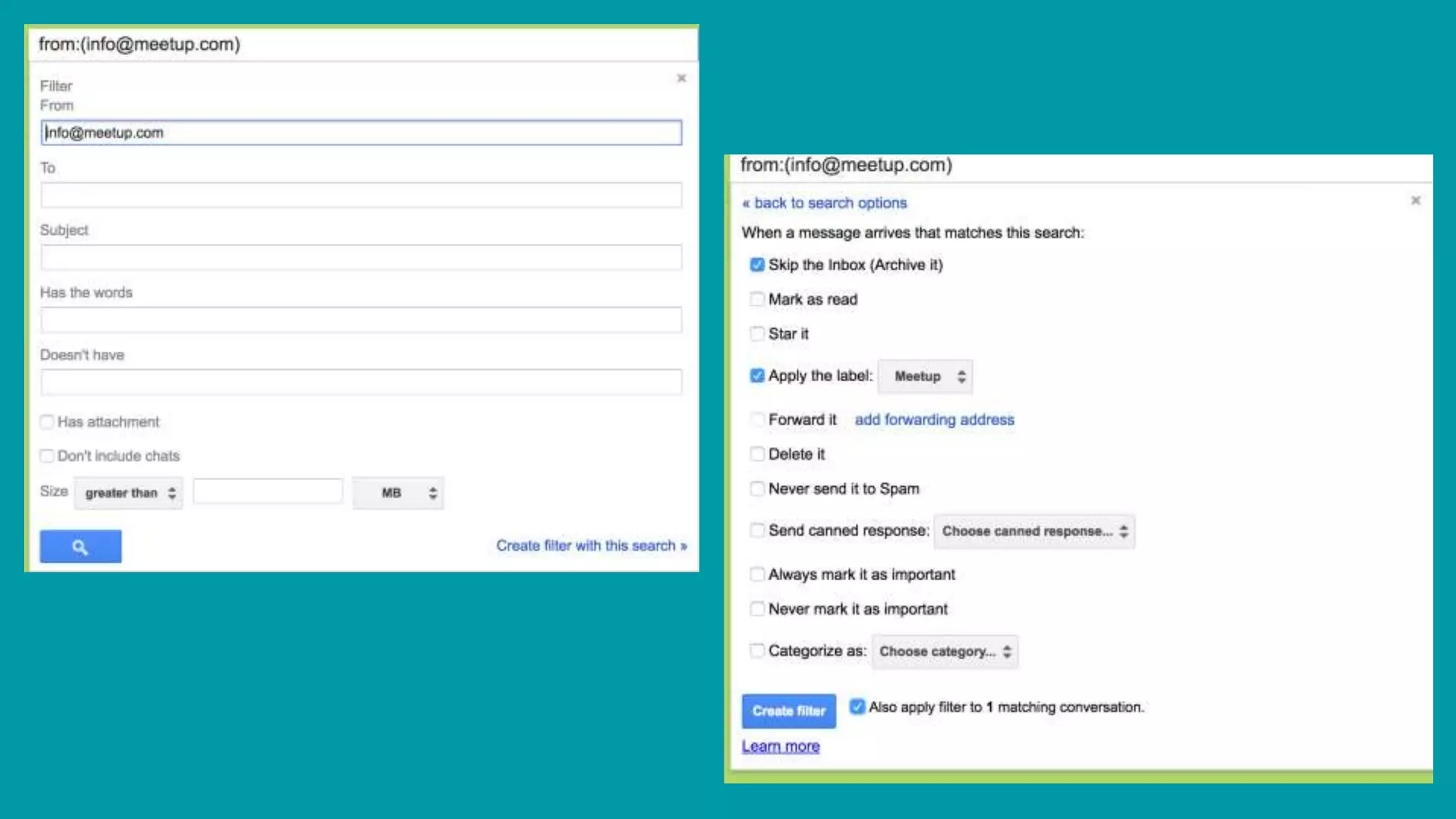This screenshot has height=819, width=1456.
Task: Toggle Has attachment checkbox
Action: coord(47,422)
